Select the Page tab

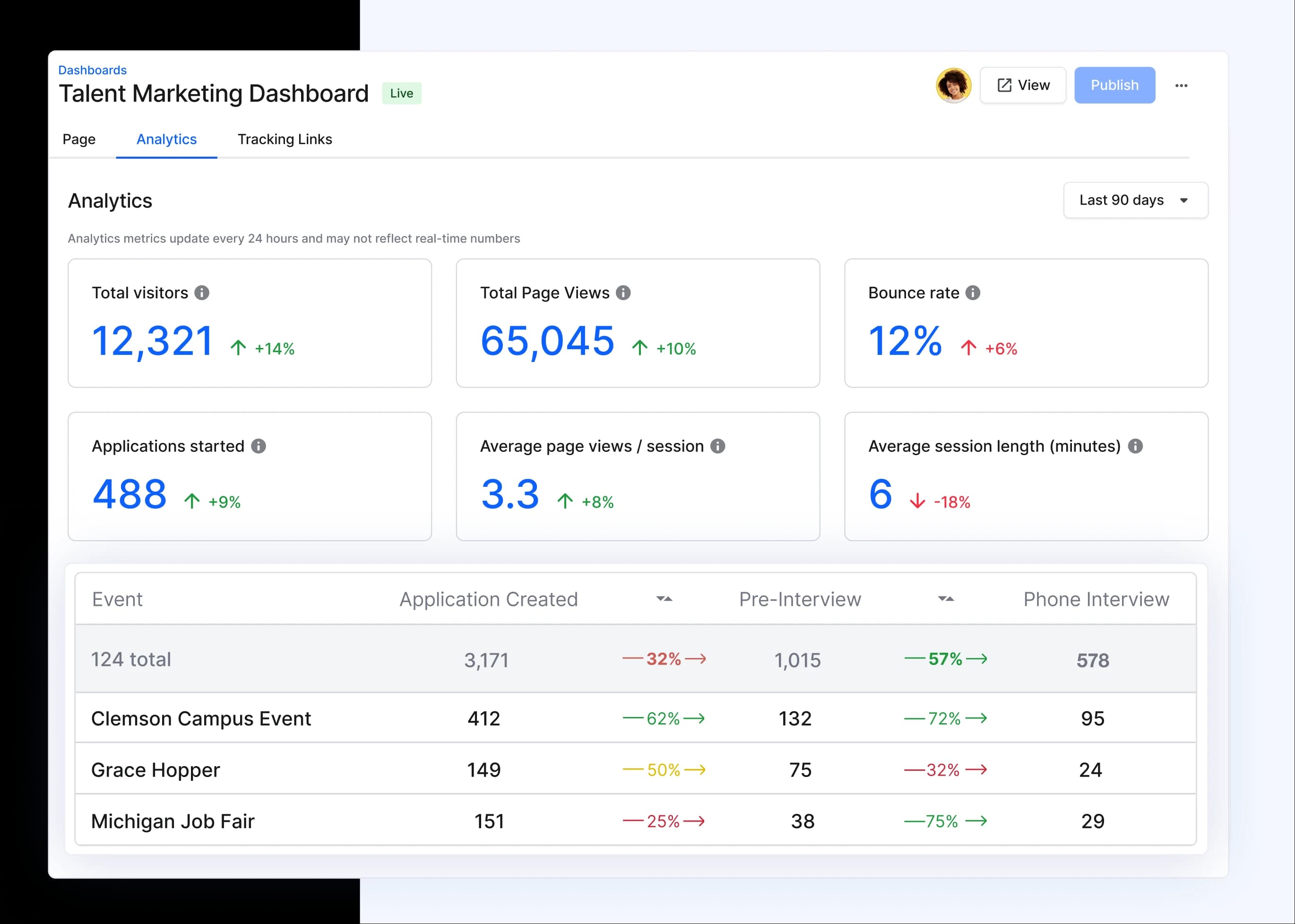click(78, 139)
